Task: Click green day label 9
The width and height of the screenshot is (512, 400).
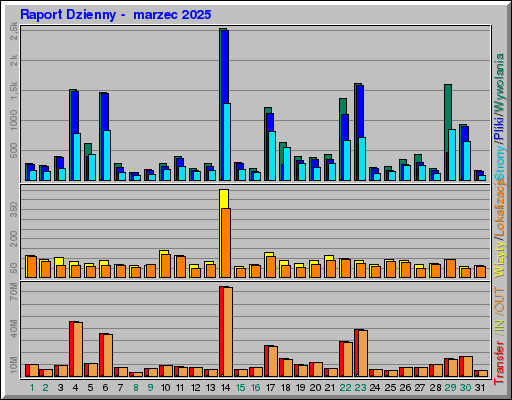Action: point(150,388)
